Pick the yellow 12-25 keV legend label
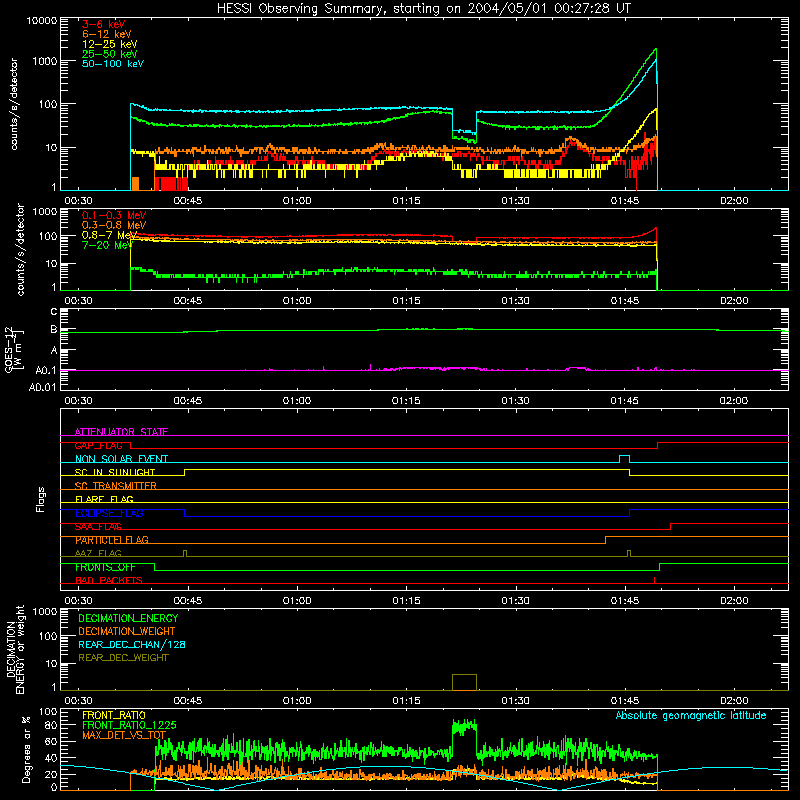 (110, 44)
